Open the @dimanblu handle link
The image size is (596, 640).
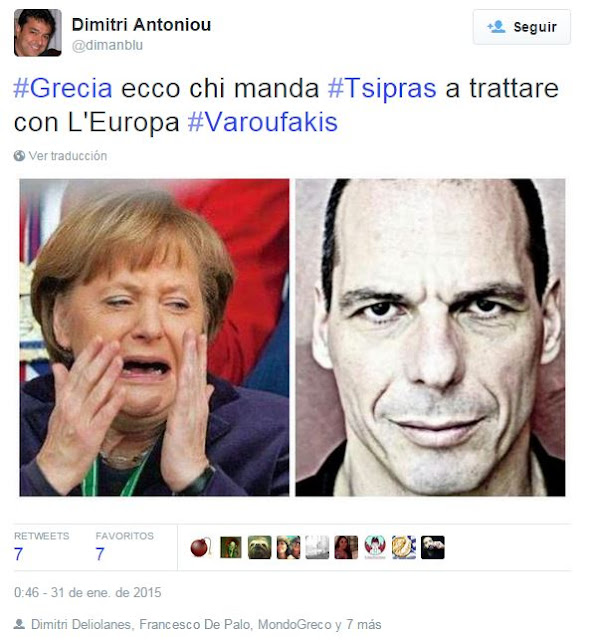(107, 45)
